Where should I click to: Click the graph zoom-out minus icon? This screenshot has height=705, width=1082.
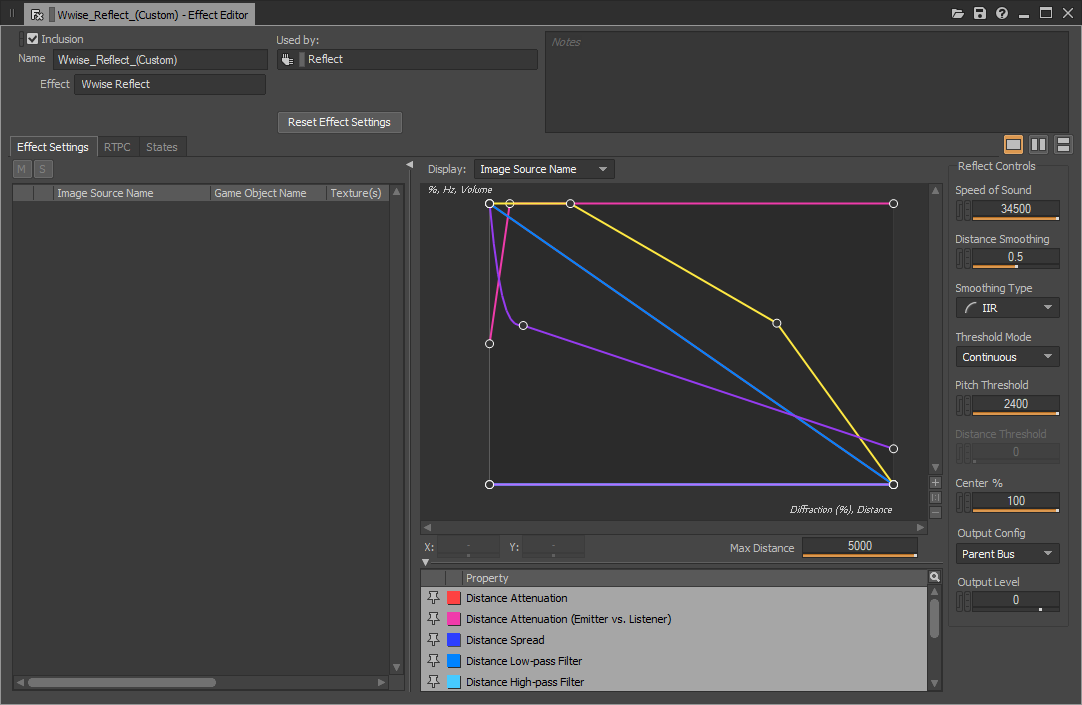pyautogui.click(x=935, y=513)
